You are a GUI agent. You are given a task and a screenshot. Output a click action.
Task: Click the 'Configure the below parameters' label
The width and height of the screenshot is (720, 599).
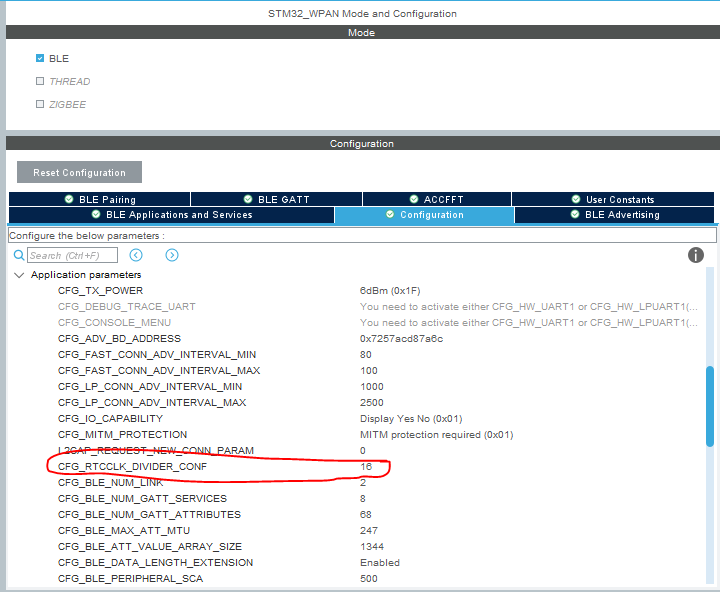(87, 236)
